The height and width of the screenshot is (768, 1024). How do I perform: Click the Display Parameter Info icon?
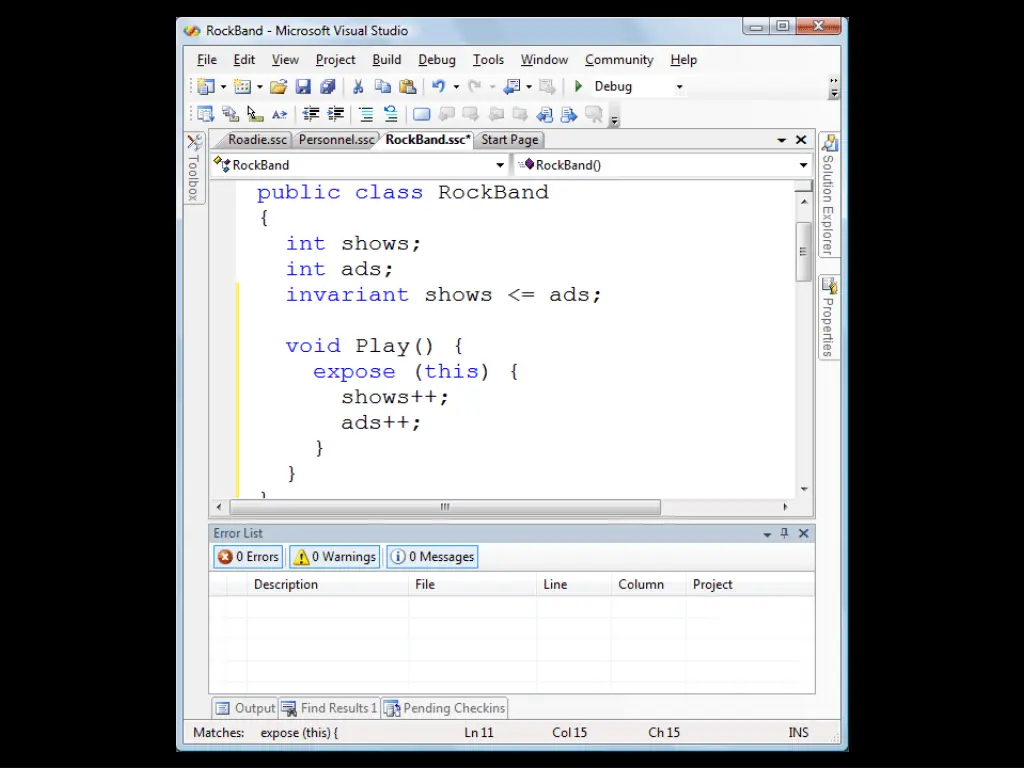pos(230,114)
